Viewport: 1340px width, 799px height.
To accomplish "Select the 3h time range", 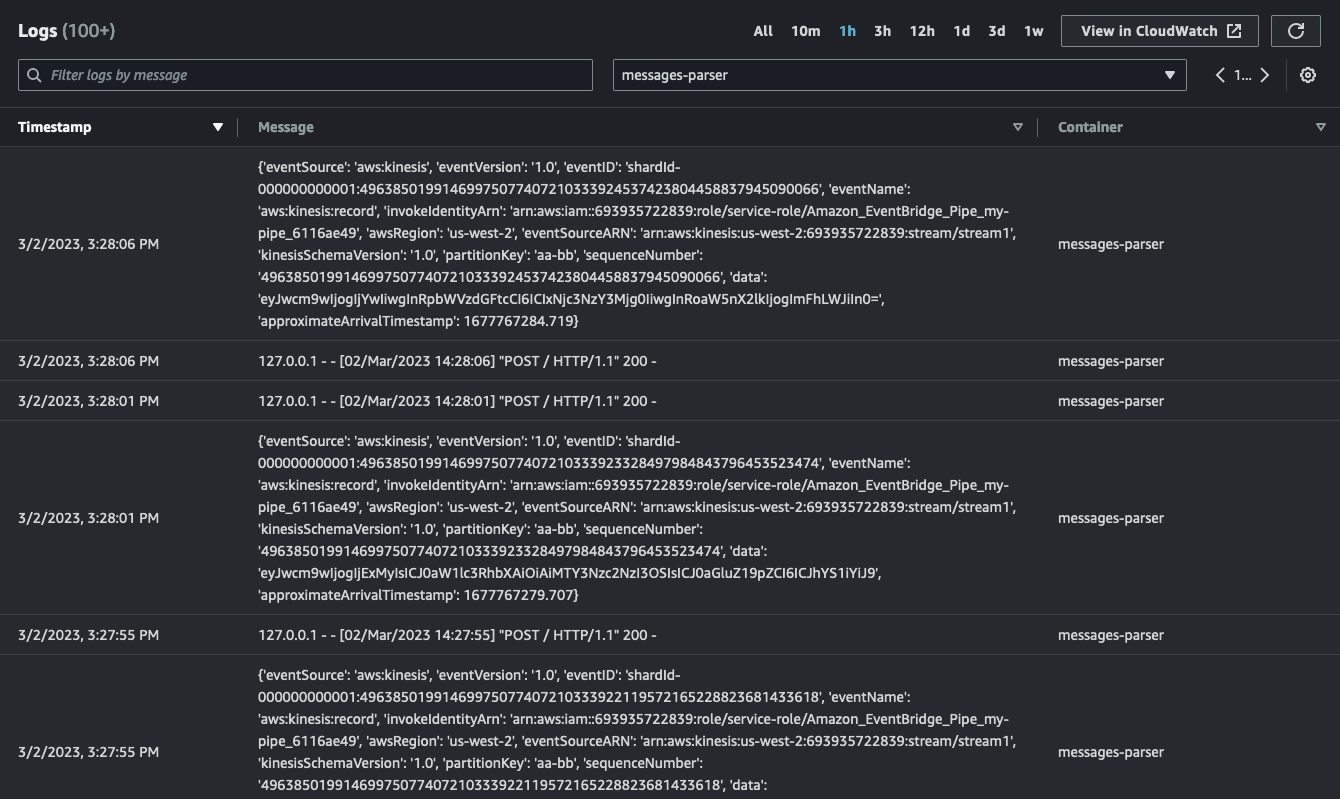I will tap(882, 31).
